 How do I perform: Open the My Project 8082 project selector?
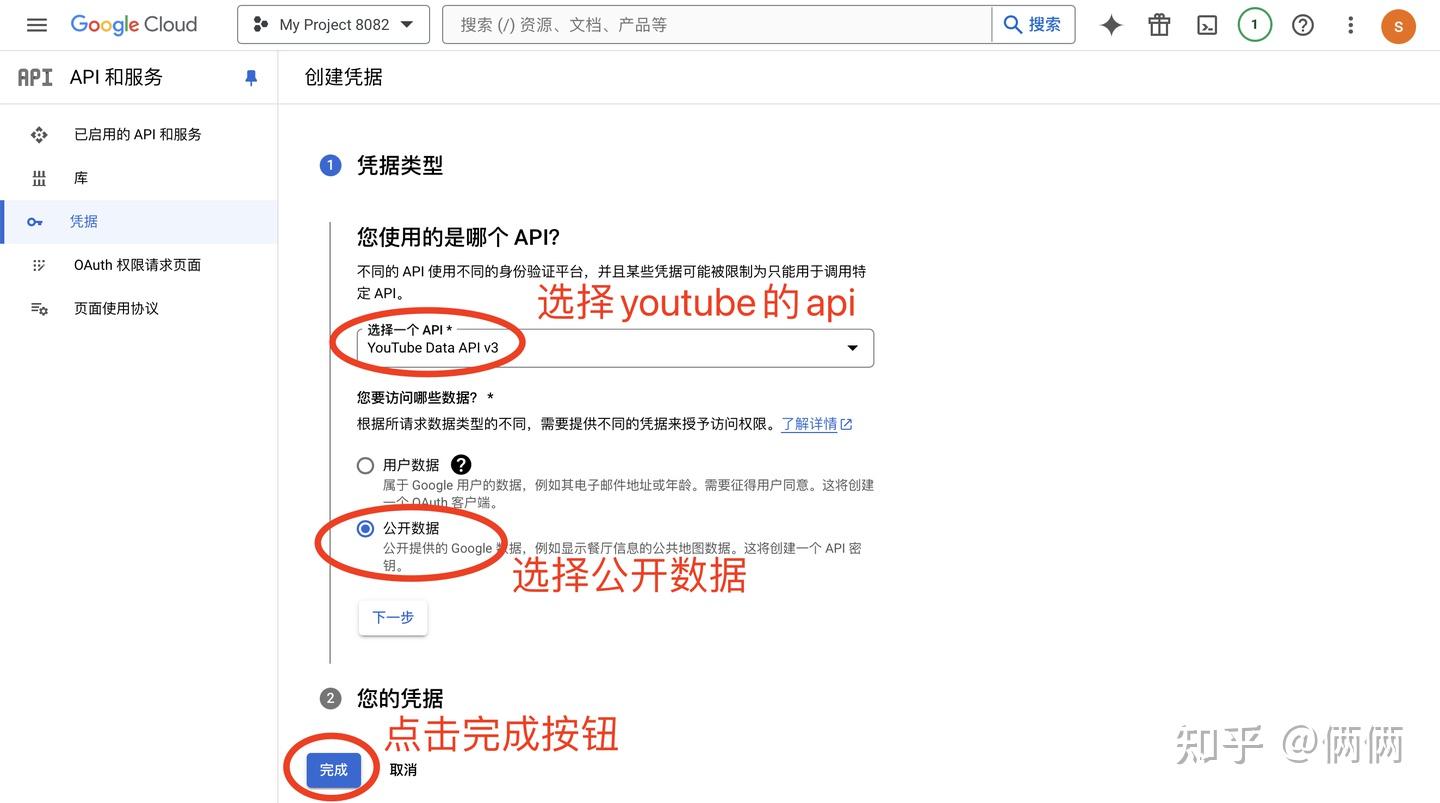[333, 24]
